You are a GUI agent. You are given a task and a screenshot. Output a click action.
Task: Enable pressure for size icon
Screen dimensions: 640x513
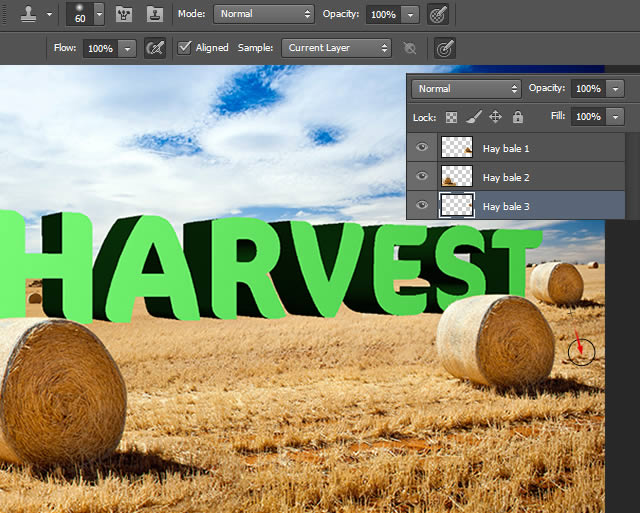point(444,49)
